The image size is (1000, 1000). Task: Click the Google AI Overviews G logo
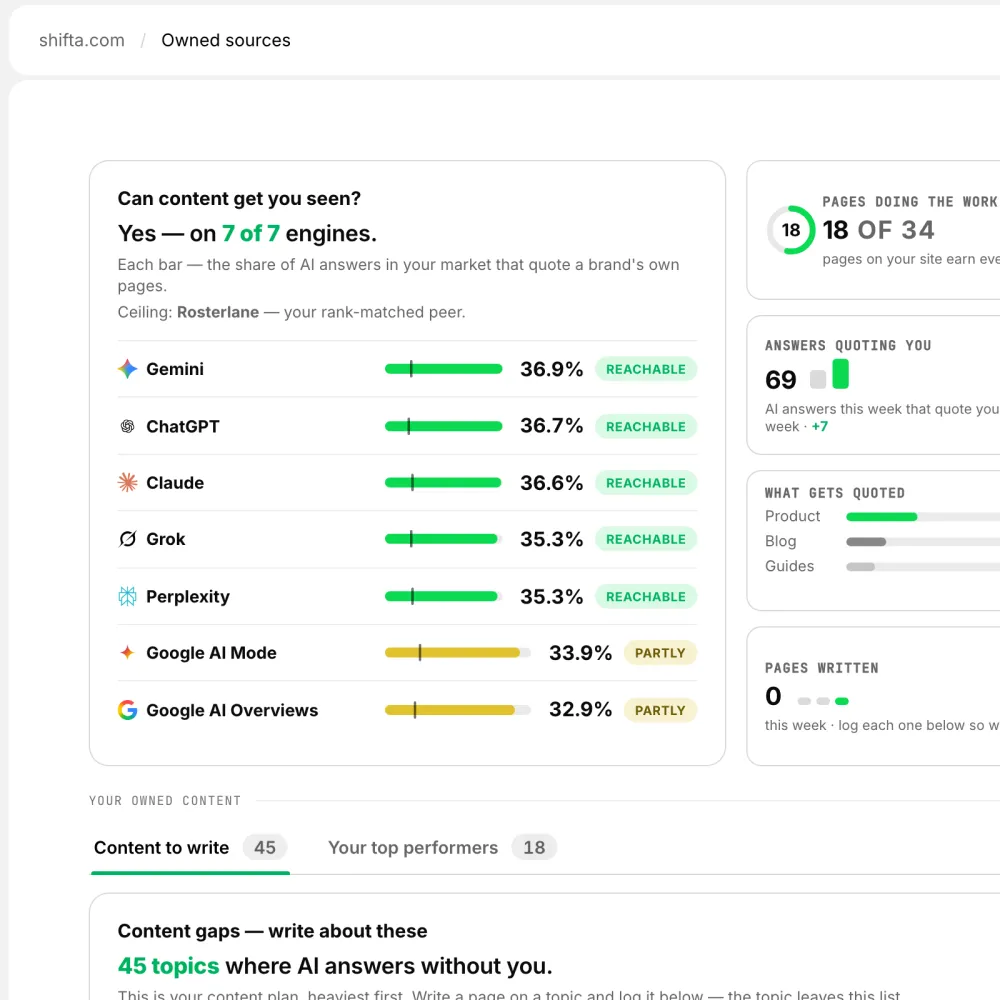click(128, 710)
